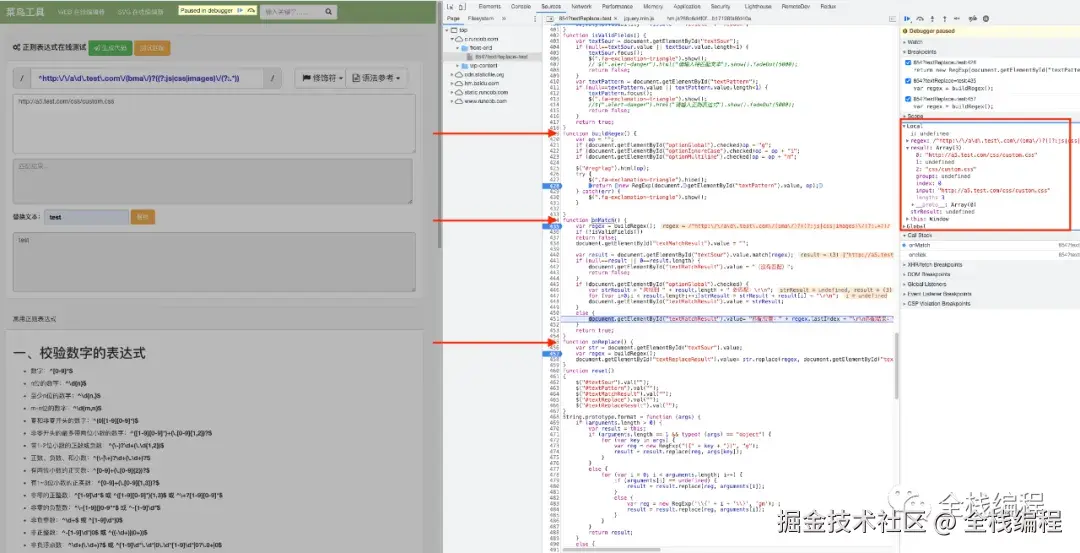Step over next function call
This screenshot has height=553, width=1080.
tap(920, 19)
